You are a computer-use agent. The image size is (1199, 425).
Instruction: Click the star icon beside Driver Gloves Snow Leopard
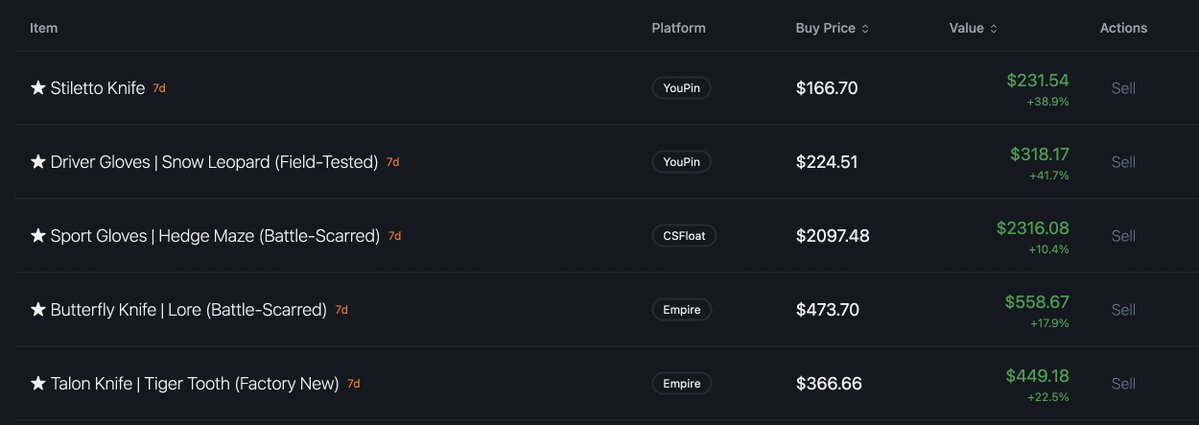click(x=38, y=162)
